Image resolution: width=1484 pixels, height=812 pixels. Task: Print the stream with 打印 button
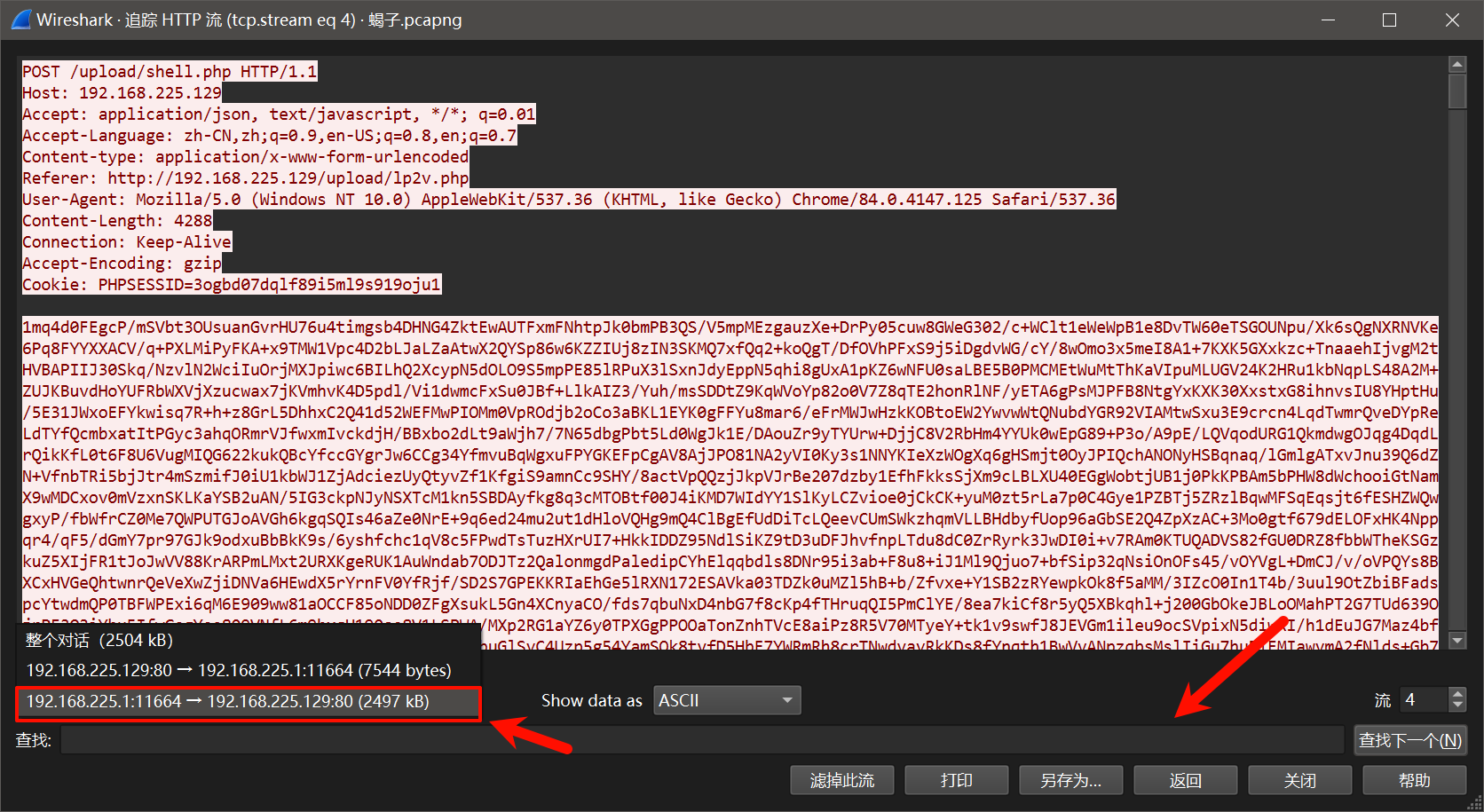(x=956, y=780)
